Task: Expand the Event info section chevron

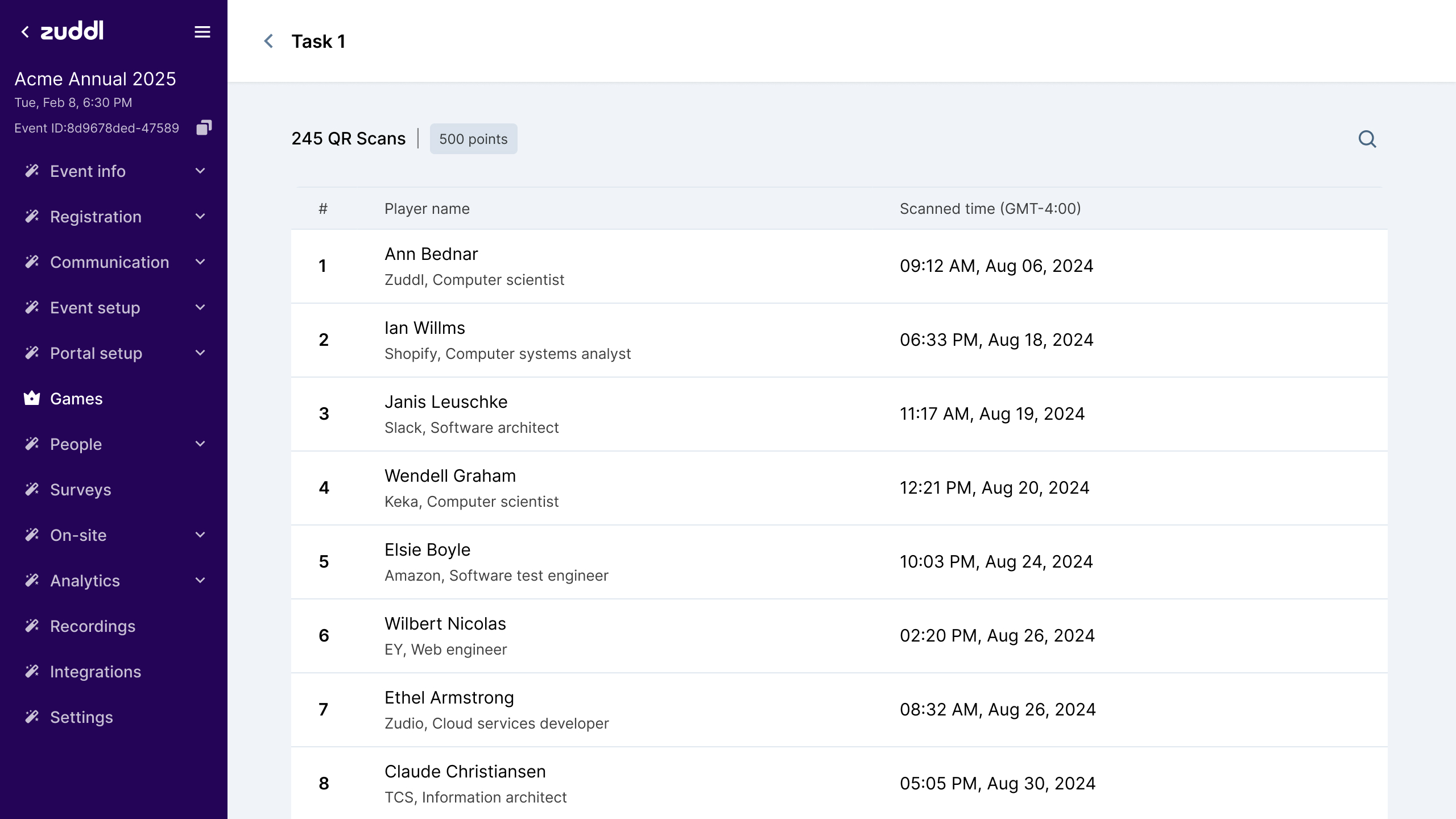Action: [x=200, y=171]
